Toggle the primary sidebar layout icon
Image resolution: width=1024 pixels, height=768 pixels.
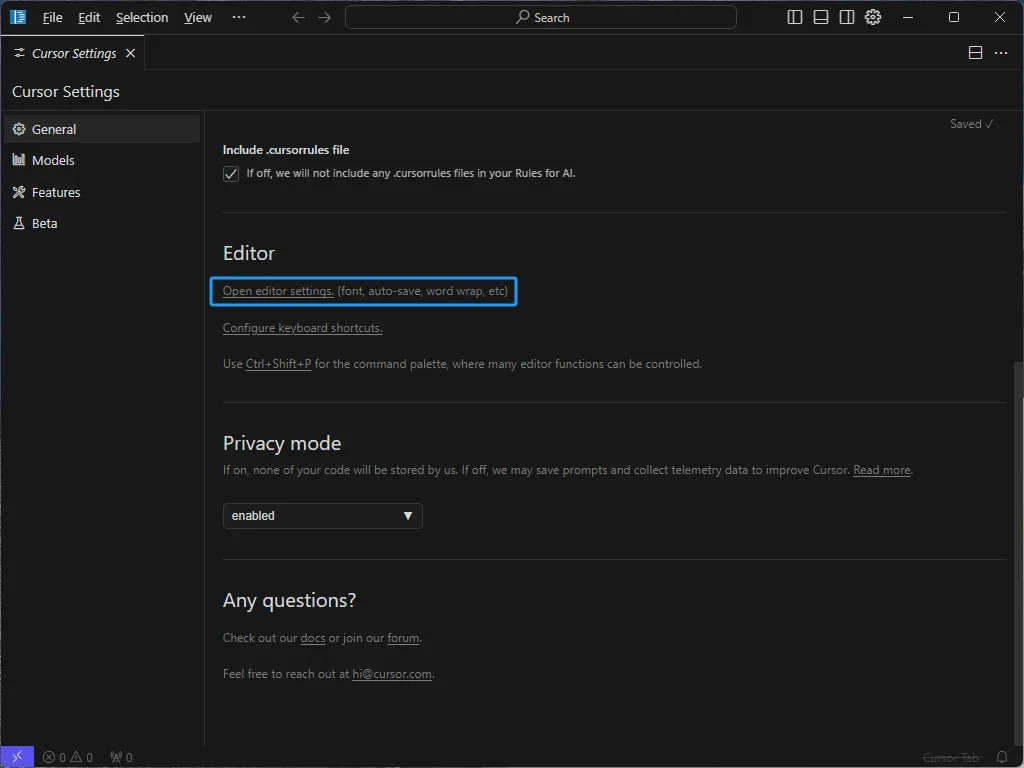coord(795,18)
